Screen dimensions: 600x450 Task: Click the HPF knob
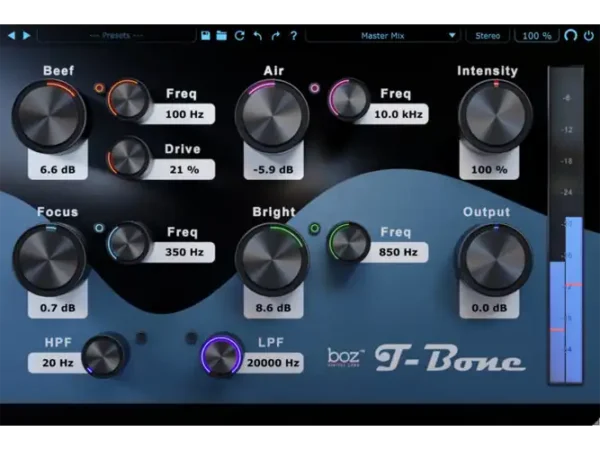[104, 355]
